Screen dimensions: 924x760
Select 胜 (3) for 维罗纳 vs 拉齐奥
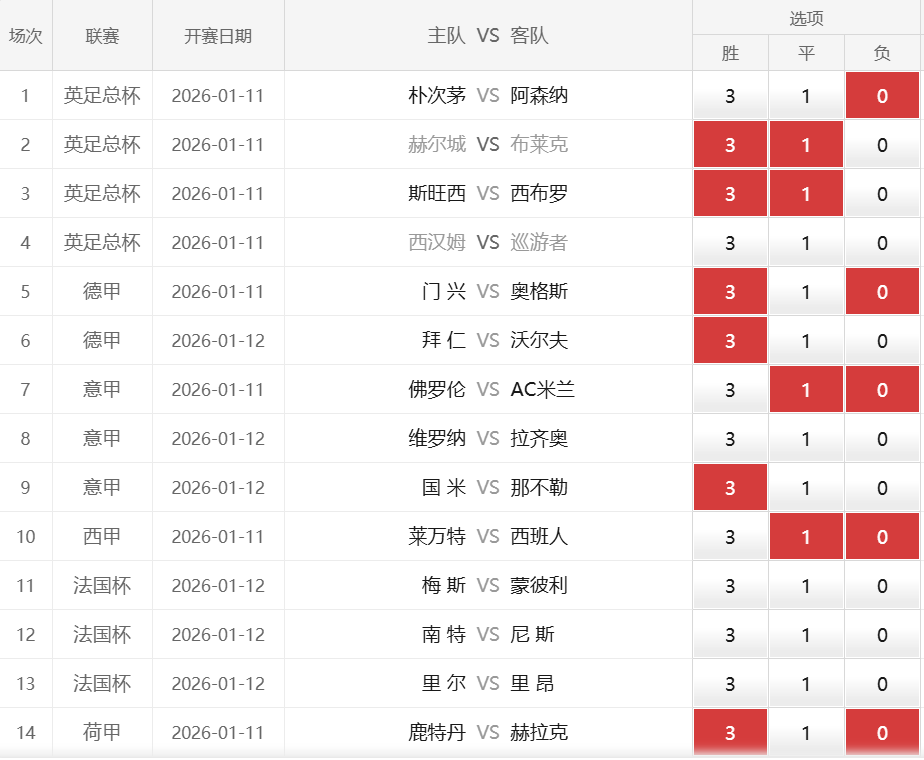pos(731,438)
